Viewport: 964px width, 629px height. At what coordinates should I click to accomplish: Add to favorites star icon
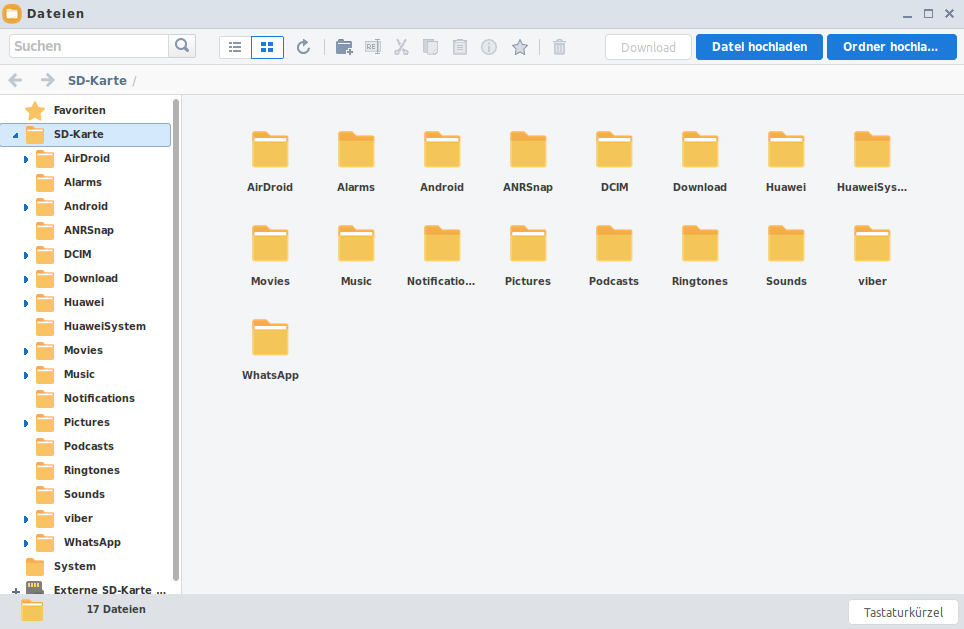(520, 47)
